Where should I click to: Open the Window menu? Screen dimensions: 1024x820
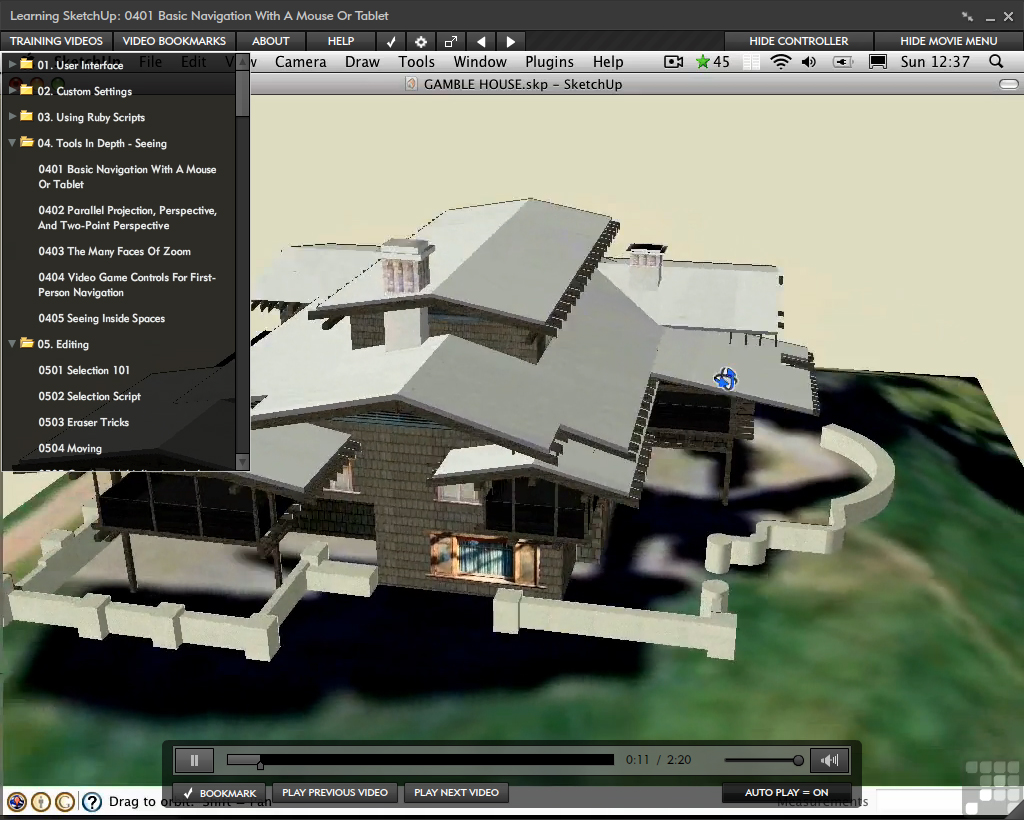point(480,62)
